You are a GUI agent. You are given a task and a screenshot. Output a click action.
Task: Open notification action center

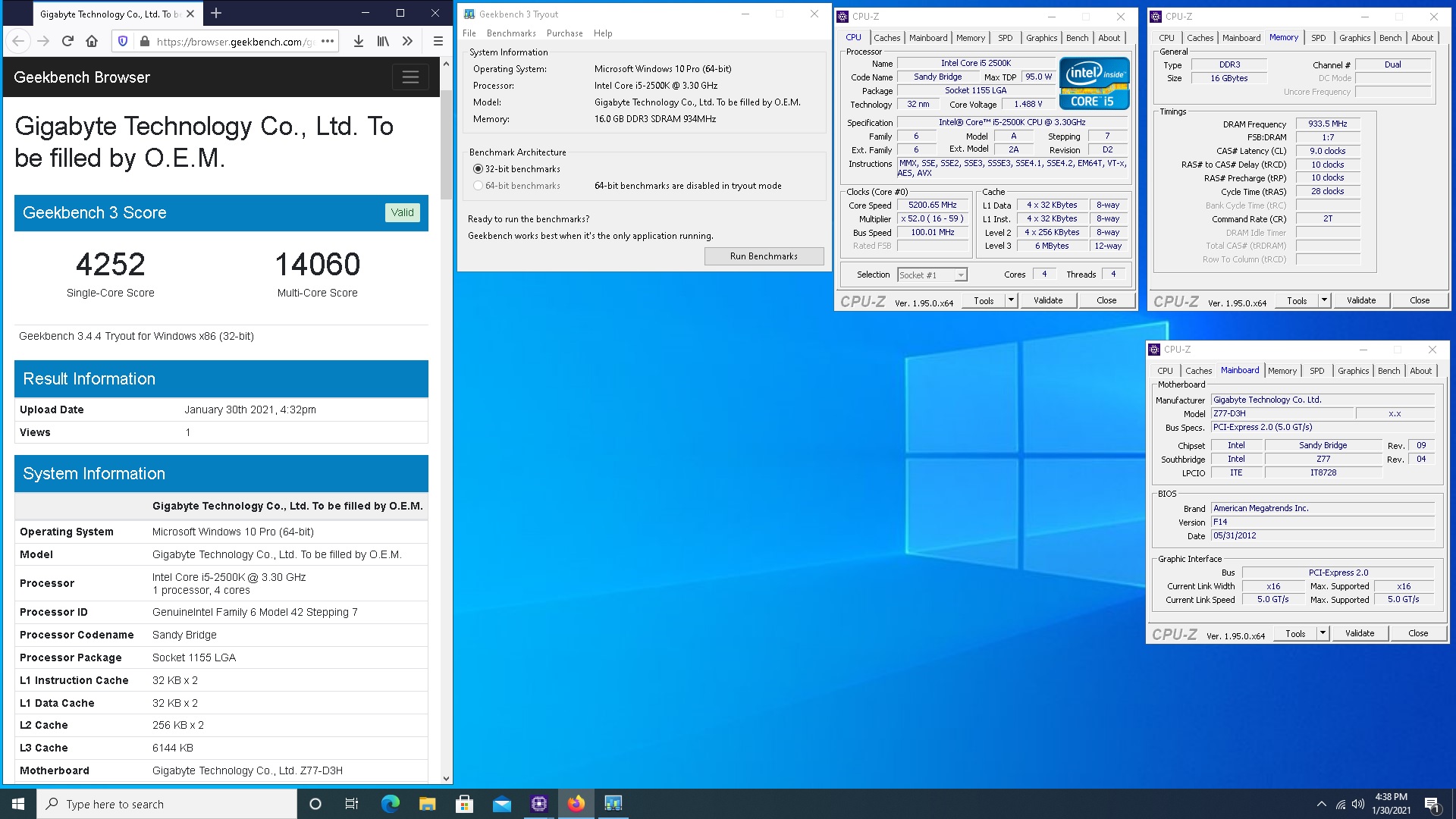coord(1432,804)
